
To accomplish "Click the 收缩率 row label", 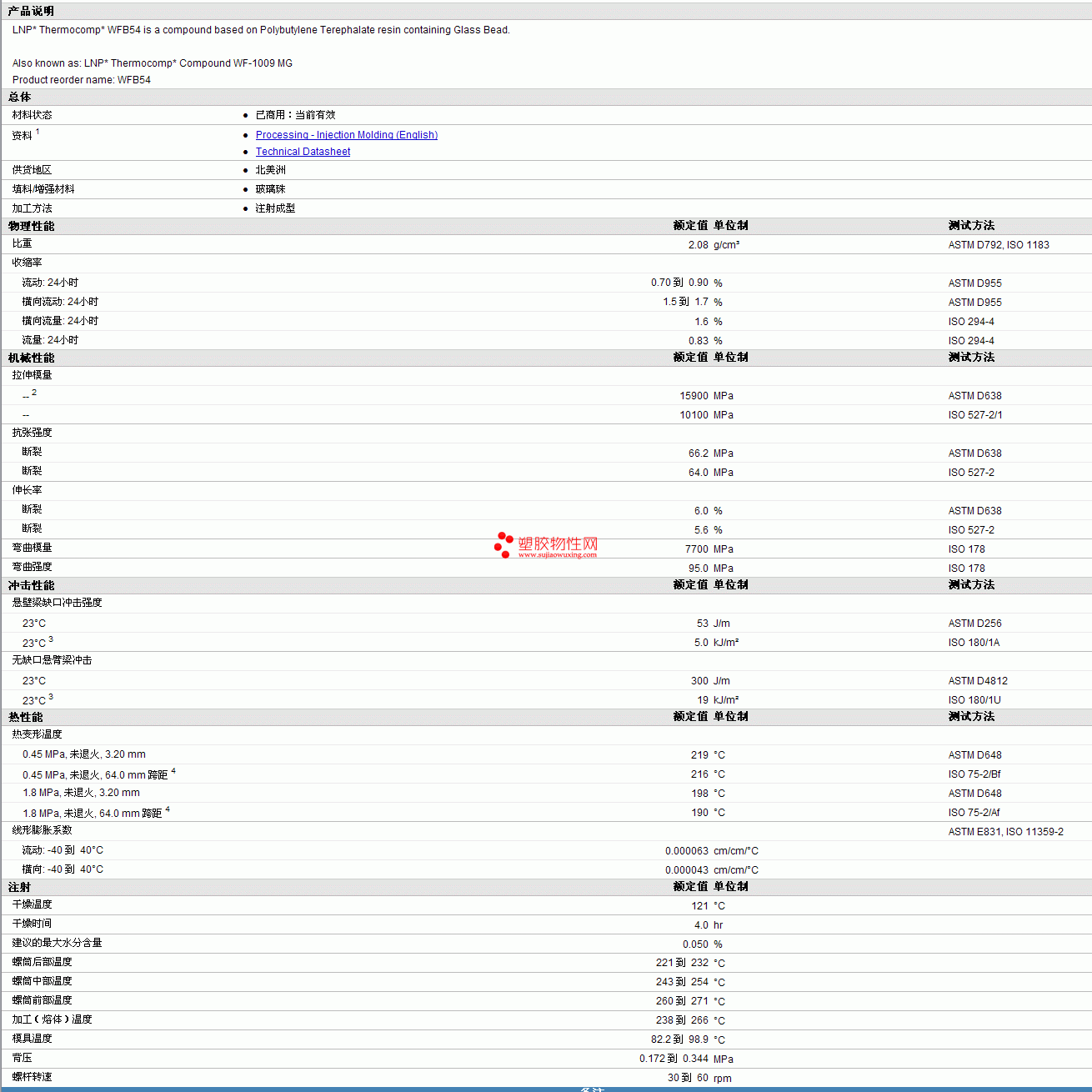I will (x=27, y=263).
